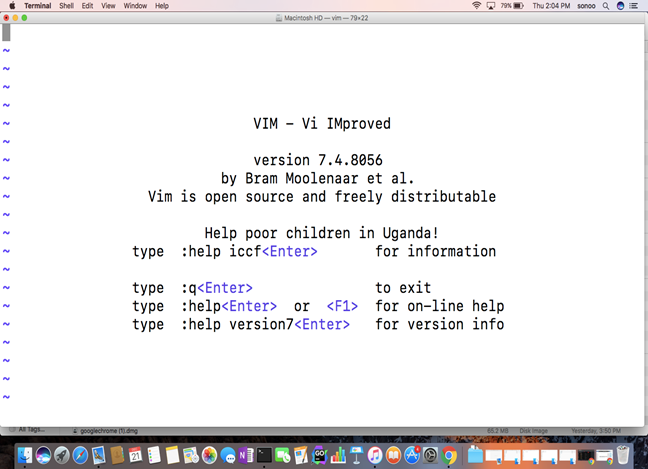Click the Wi-Fi status icon
Screen dimensions: 648x469
point(476,6)
